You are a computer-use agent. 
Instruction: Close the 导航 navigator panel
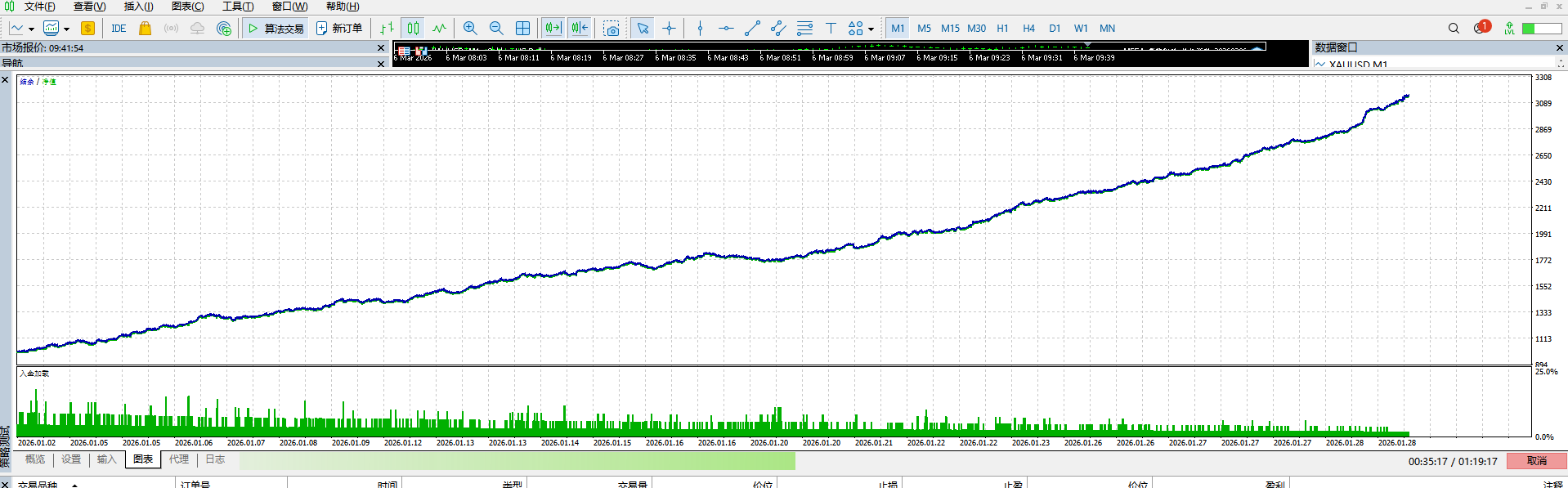click(x=381, y=64)
